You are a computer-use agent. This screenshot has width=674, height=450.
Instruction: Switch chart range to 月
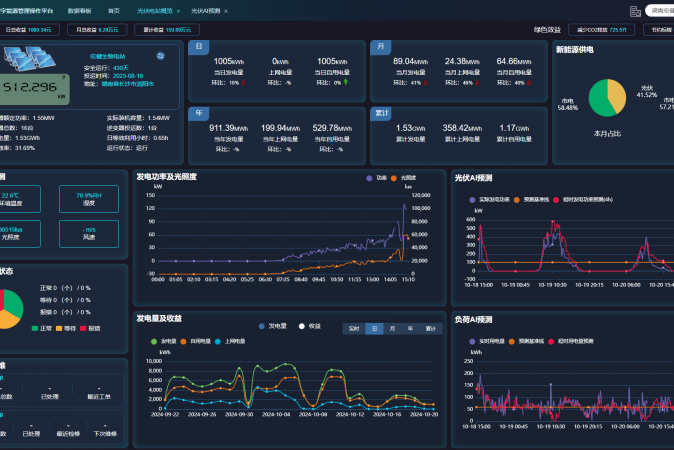[x=391, y=328]
